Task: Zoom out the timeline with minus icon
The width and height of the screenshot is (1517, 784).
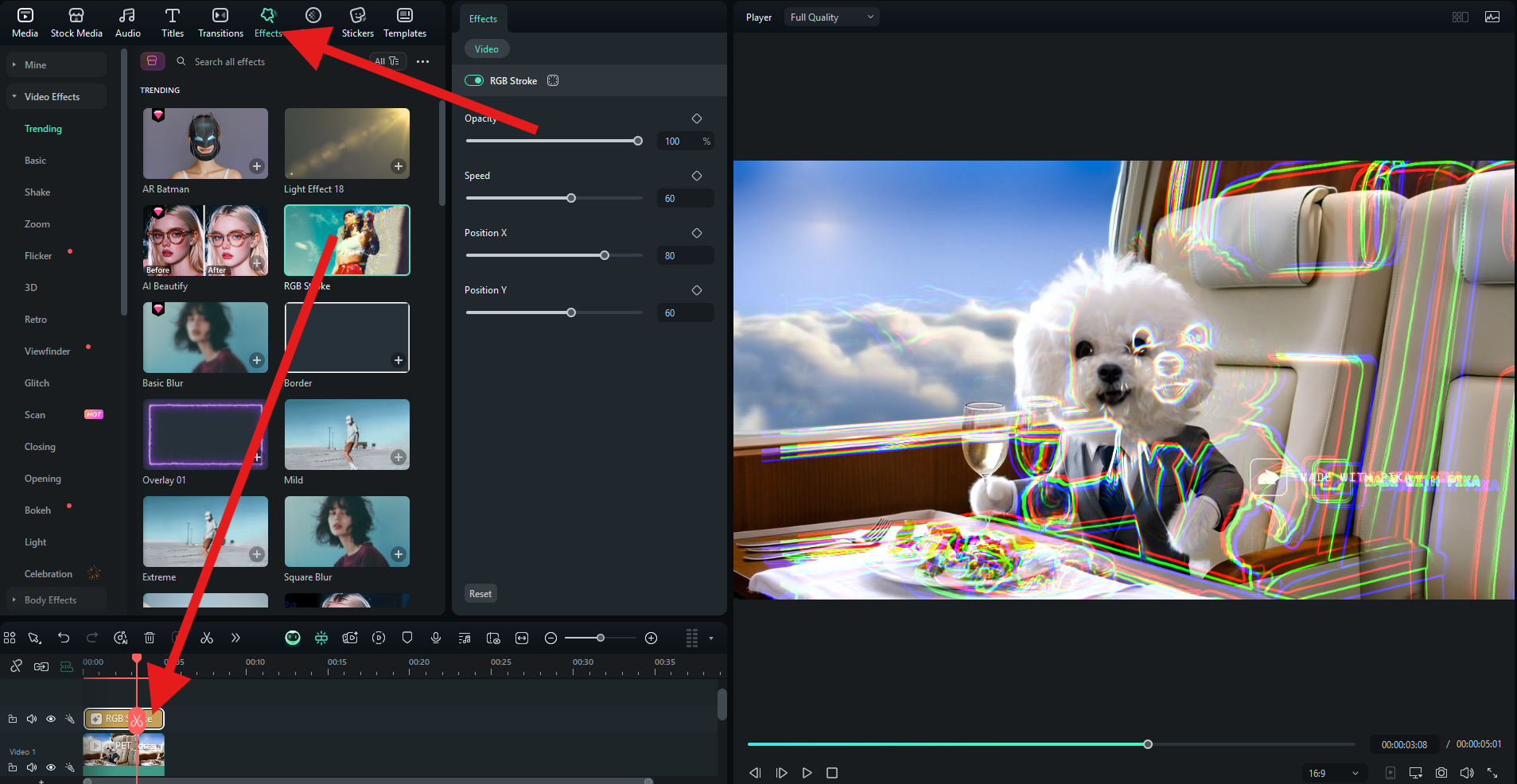Action: pyautogui.click(x=550, y=638)
